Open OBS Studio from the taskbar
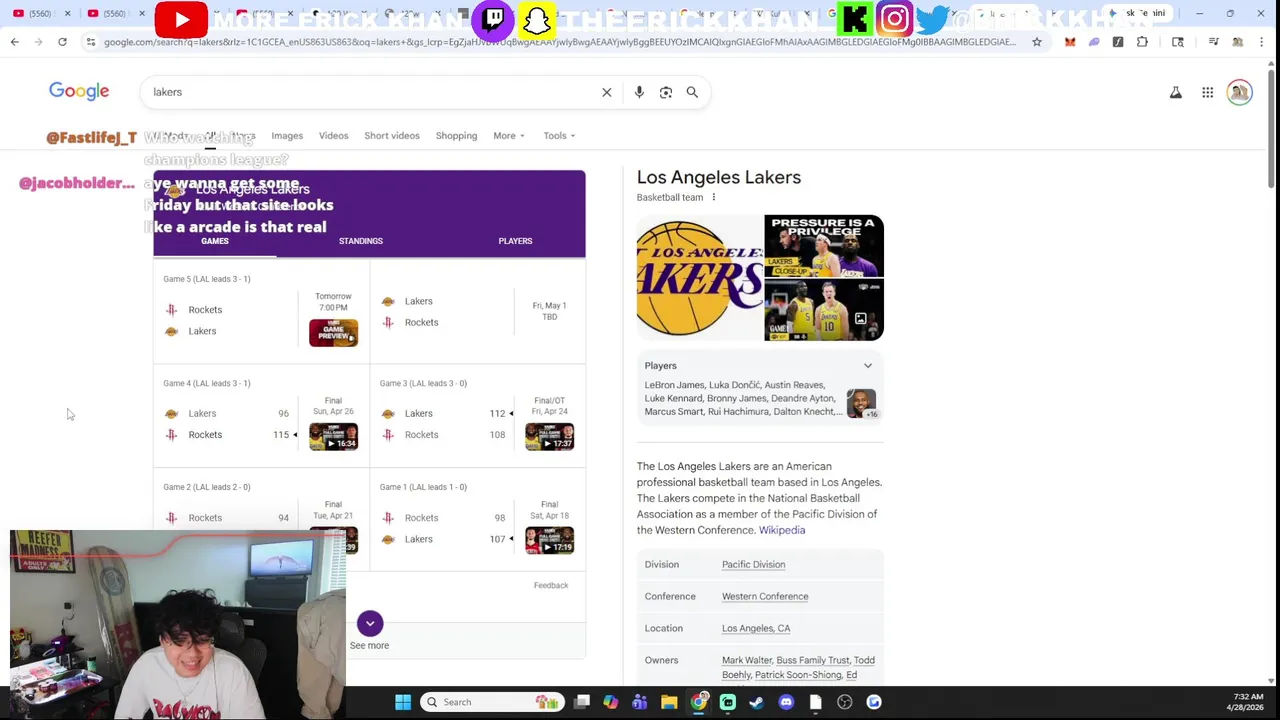1280x720 pixels. [845, 702]
